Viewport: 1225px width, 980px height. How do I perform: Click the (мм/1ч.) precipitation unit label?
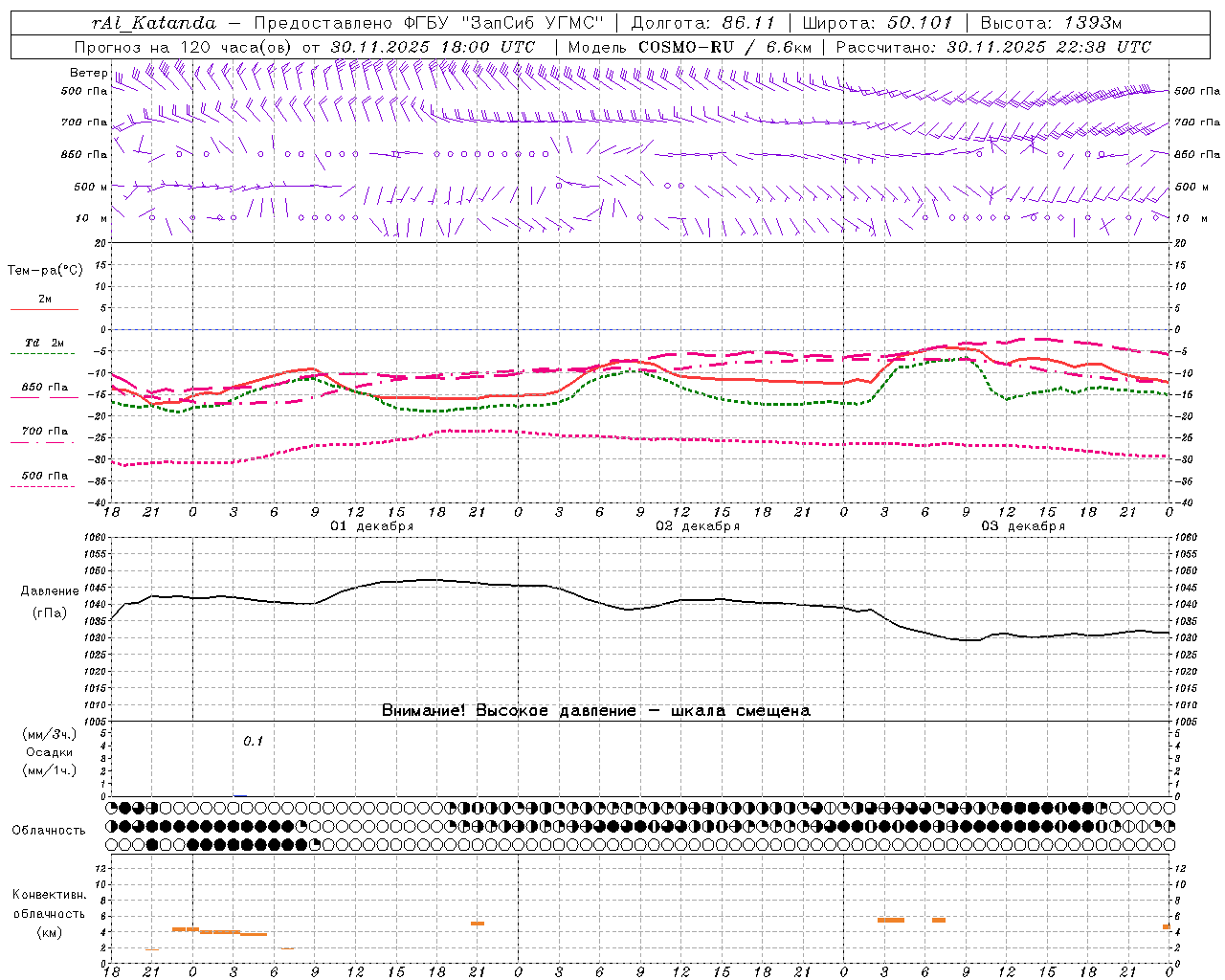coord(50,770)
